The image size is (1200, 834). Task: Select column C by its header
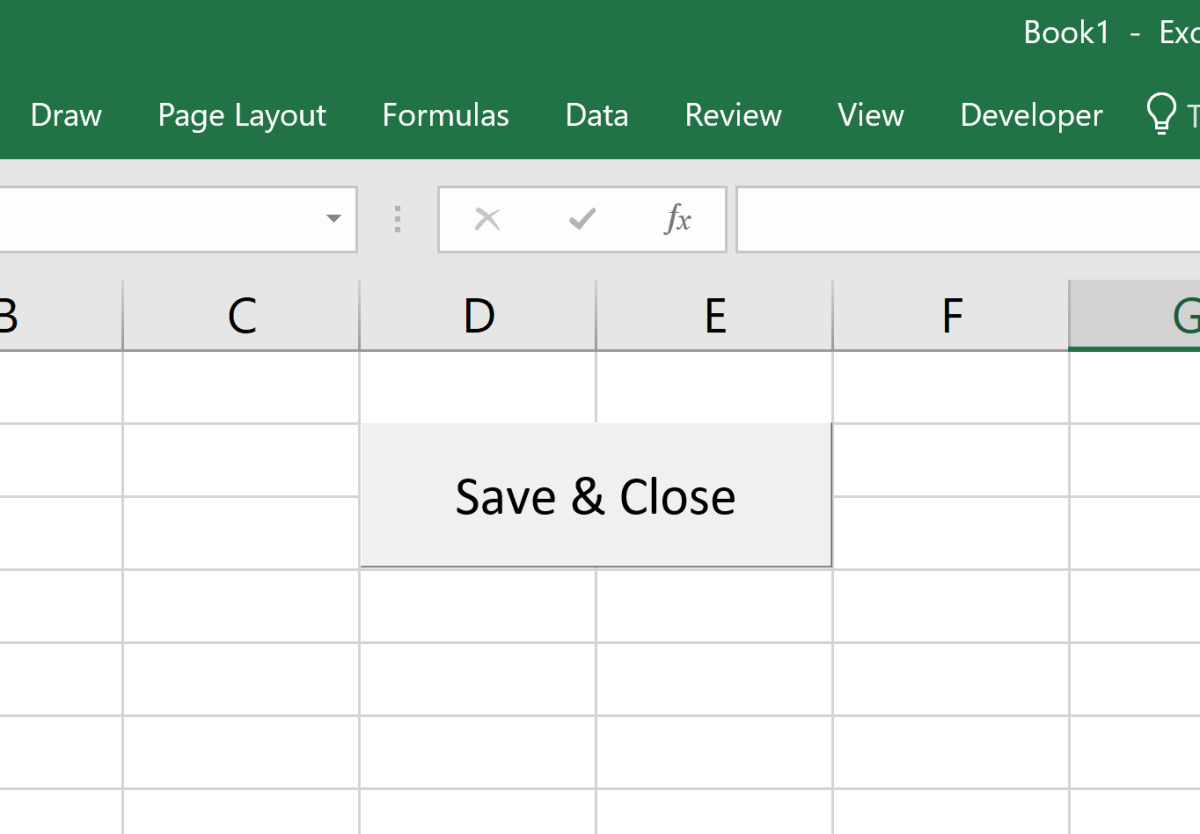(240, 314)
